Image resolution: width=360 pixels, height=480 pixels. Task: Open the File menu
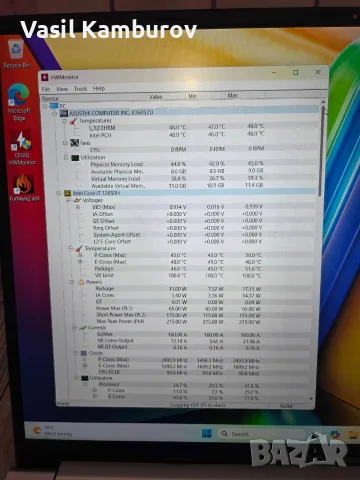(x=46, y=89)
